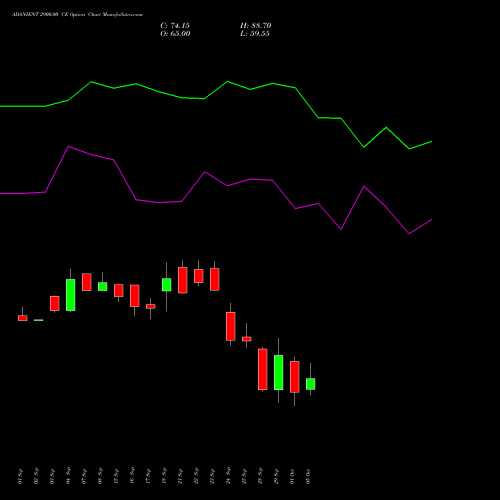Select the 29 Sep date label

pyautogui.click(x=276, y=476)
